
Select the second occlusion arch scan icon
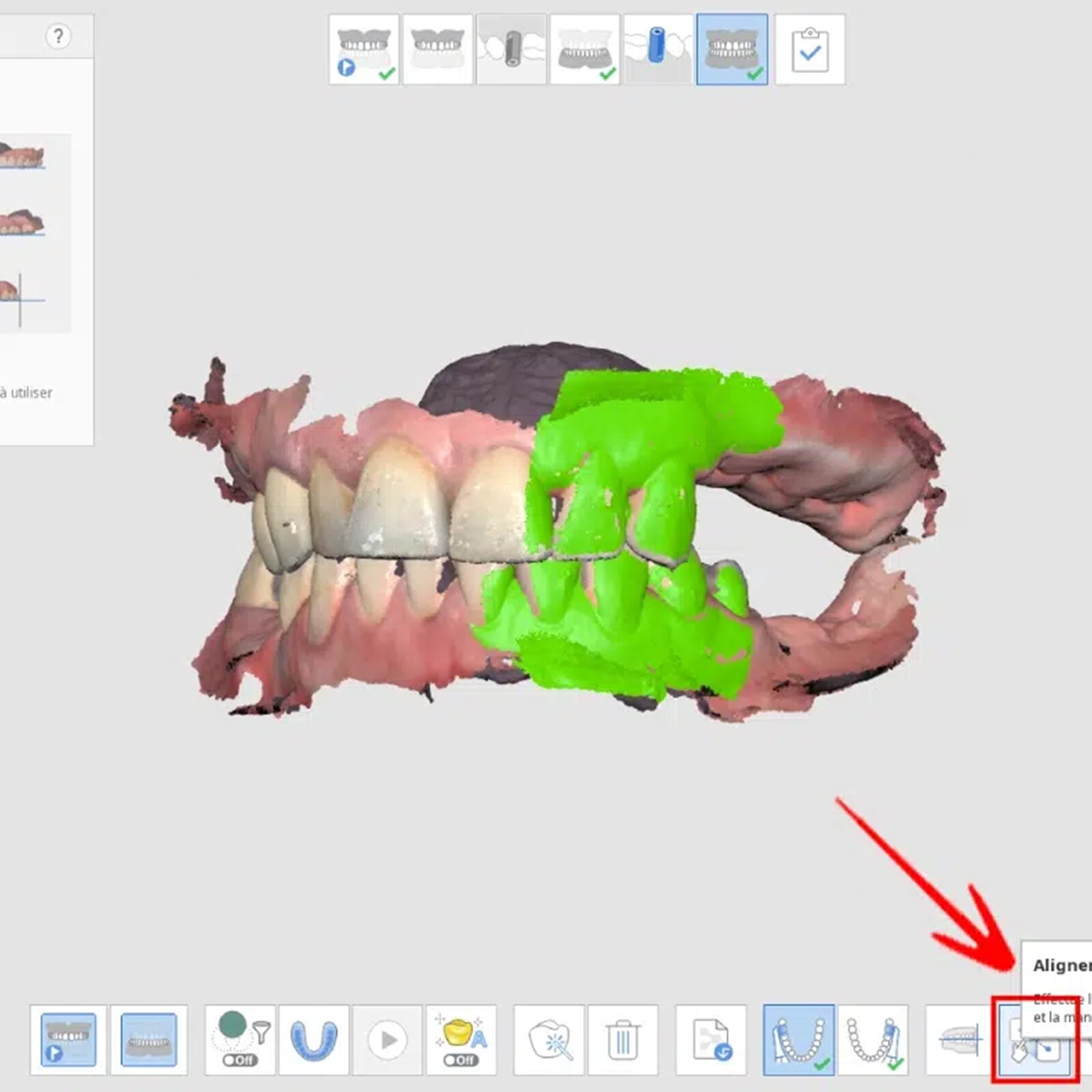(x=873, y=1039)
